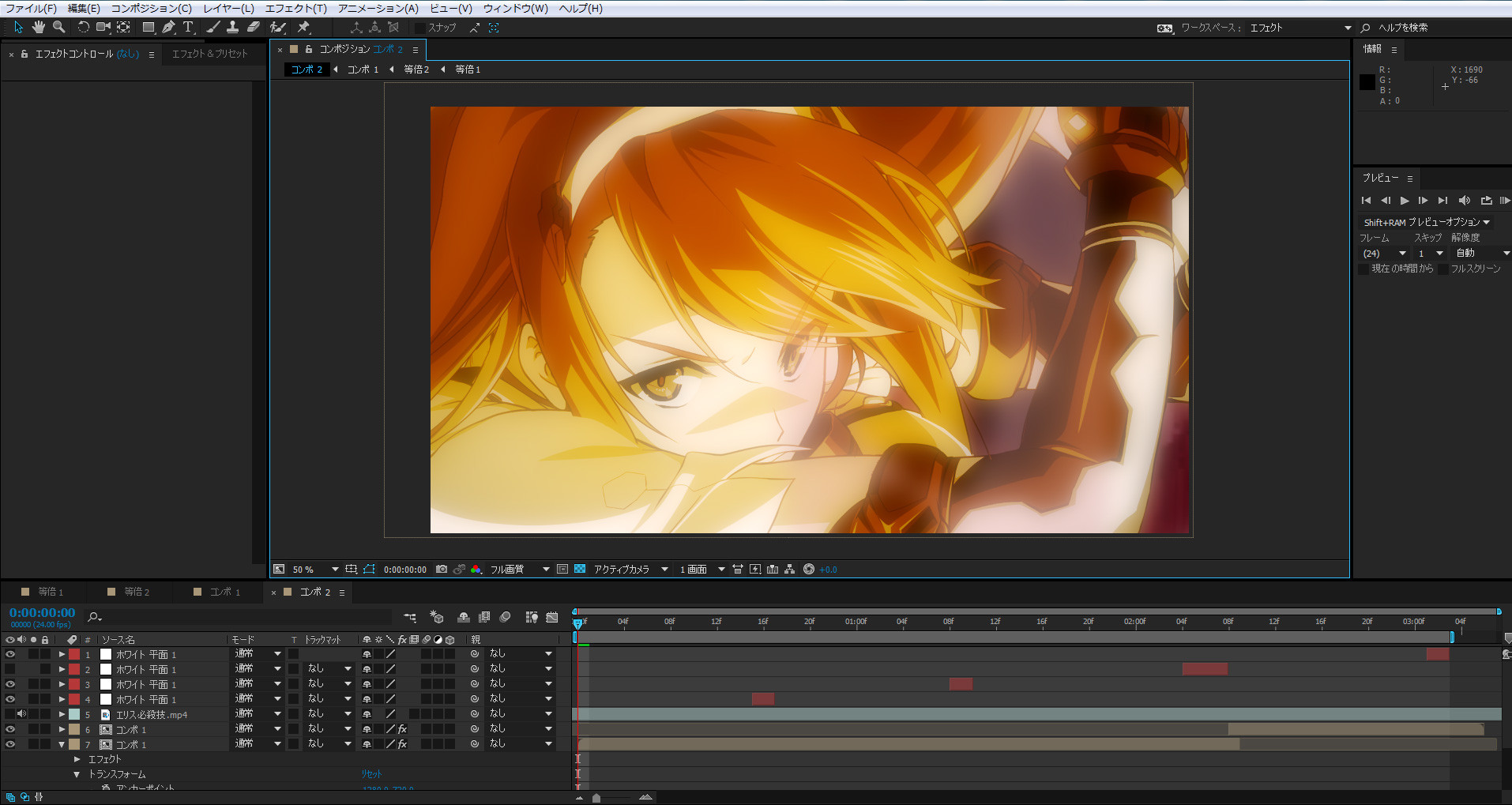Switch to the 等倍 2 timeline tab
1512x805 pixels.
[136, 592]
